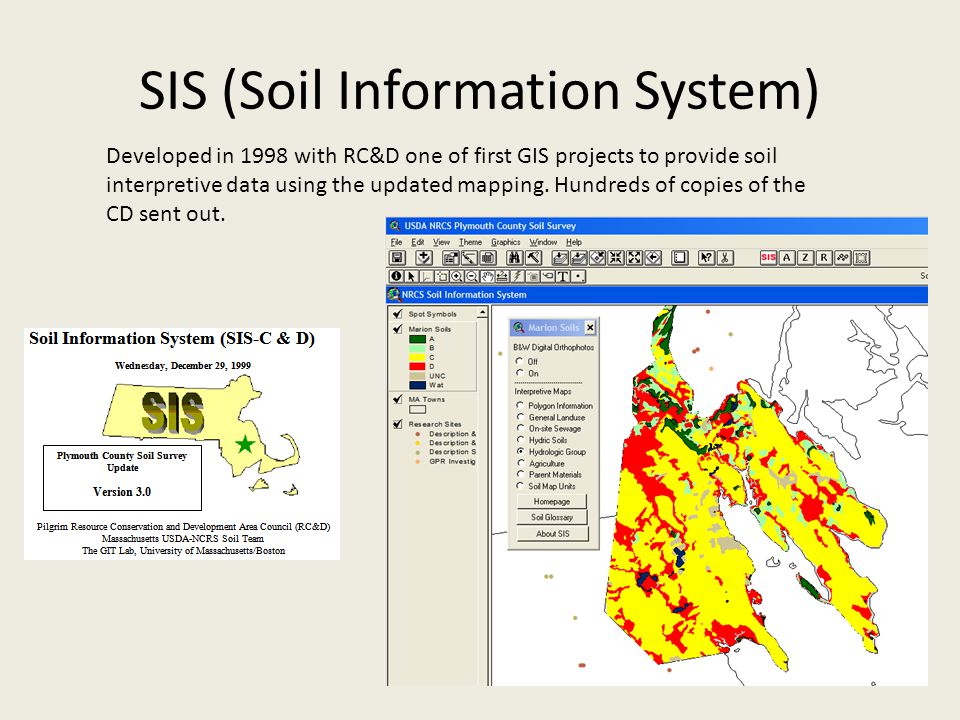Select General Landuse radio button
960x720 pixels.
[520, 417]
